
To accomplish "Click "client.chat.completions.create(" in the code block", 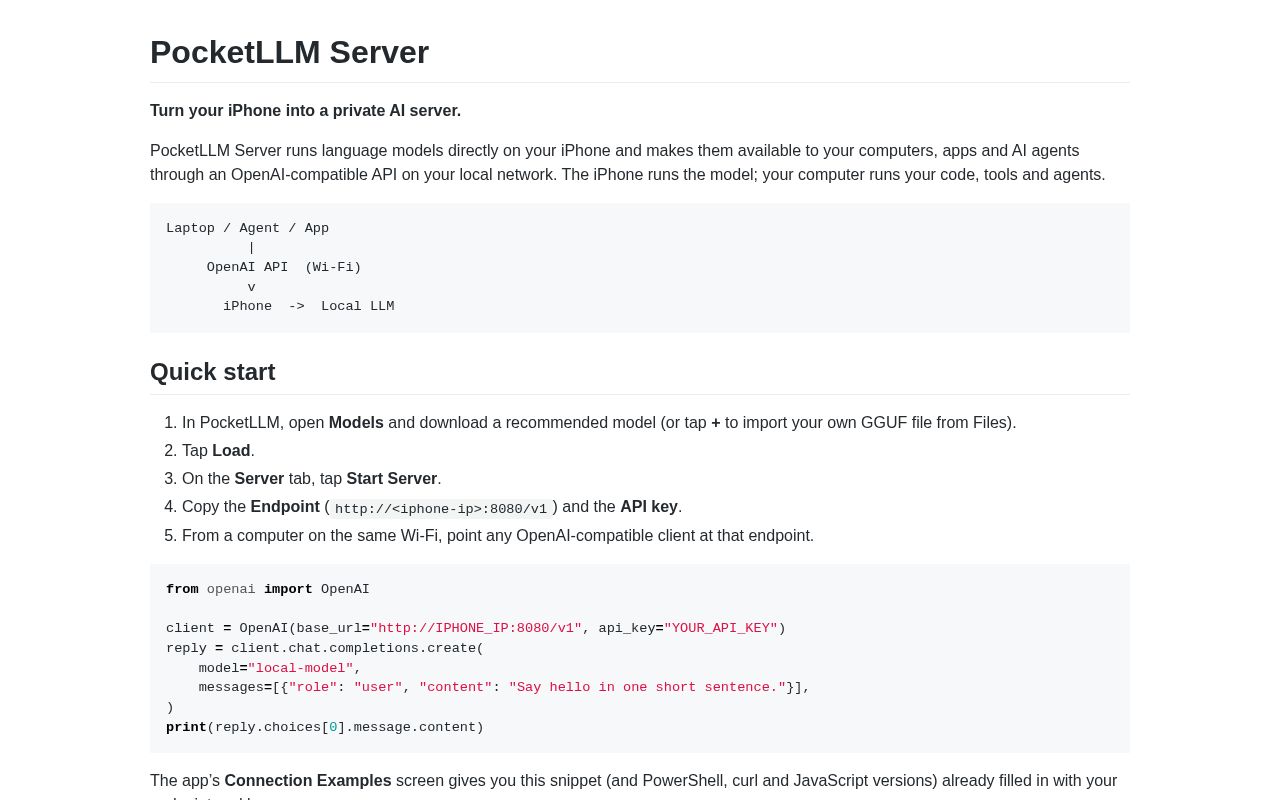I will click(358, 648).
